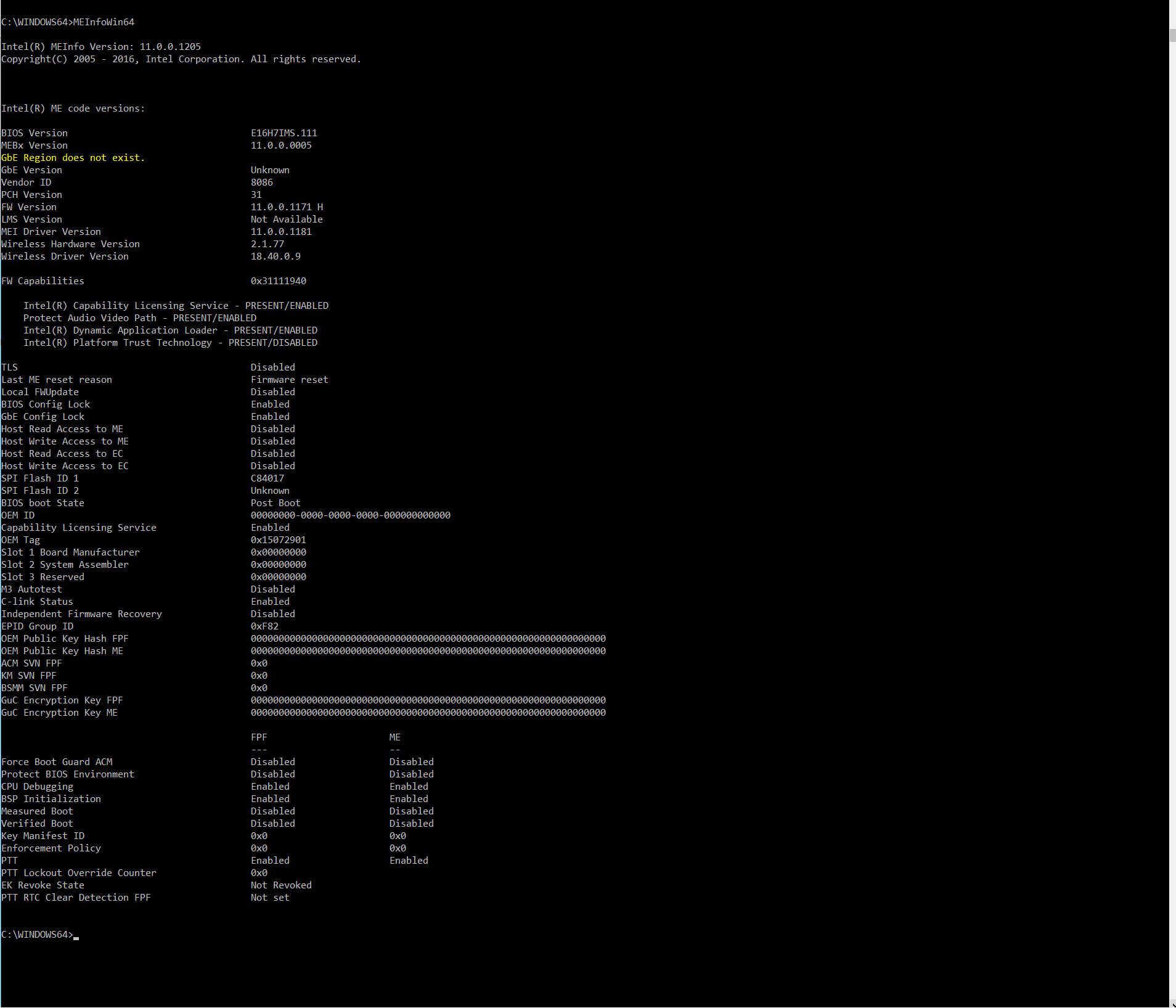This screenshot has width=1176, height=1008.
Task: Select SPI Flash ID 1 value 'C84017'
Action: pos(267,478)
